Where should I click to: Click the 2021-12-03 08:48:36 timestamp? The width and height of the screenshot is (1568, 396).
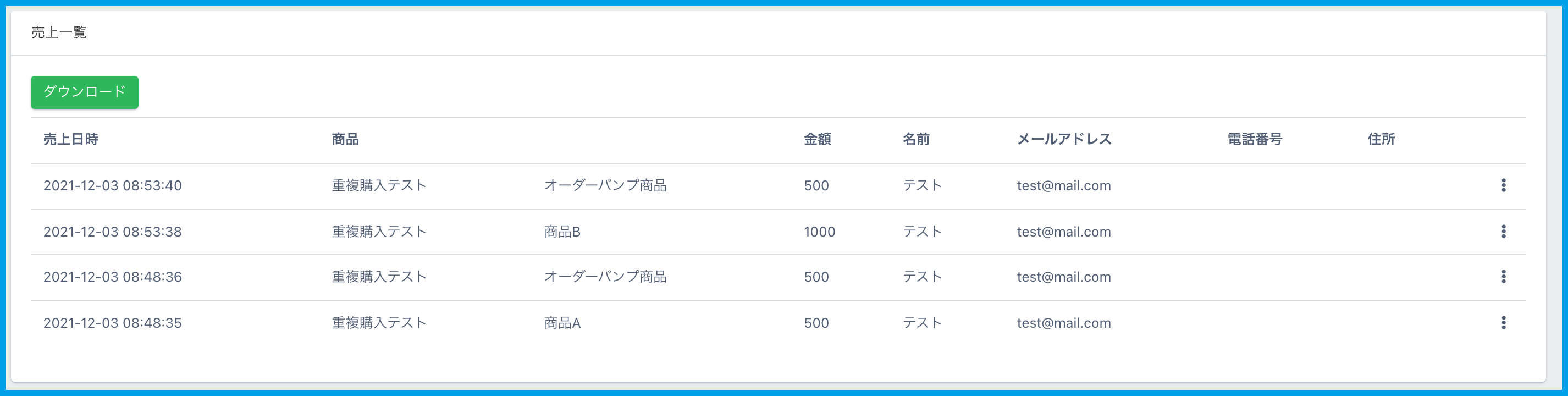tap(113, 277)
